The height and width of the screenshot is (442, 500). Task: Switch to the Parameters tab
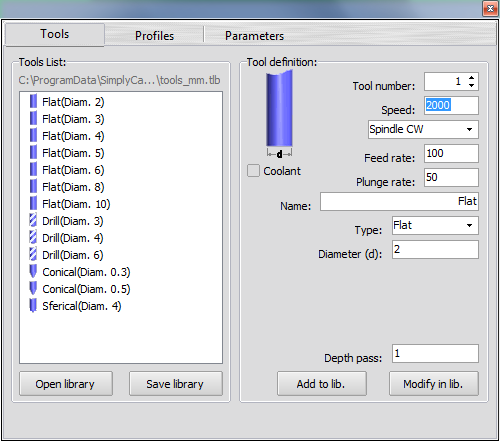pyautogui.click(x=254, y=36)
